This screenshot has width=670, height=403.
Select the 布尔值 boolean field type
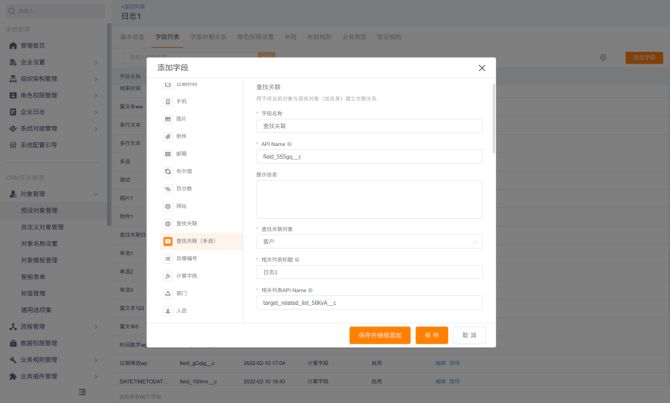(183, 171)
